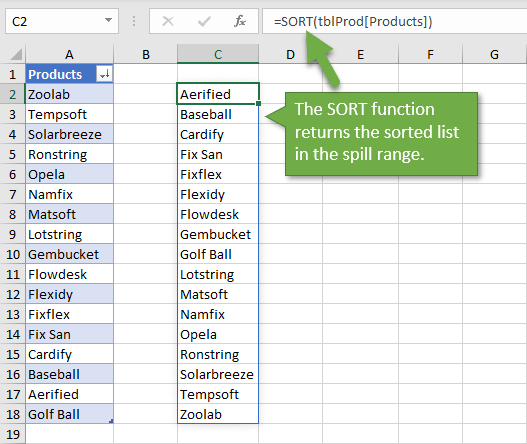This screenshot has width=527, height=444.
Task: Select Cardify cell in column C
Action: click(218, 134)
